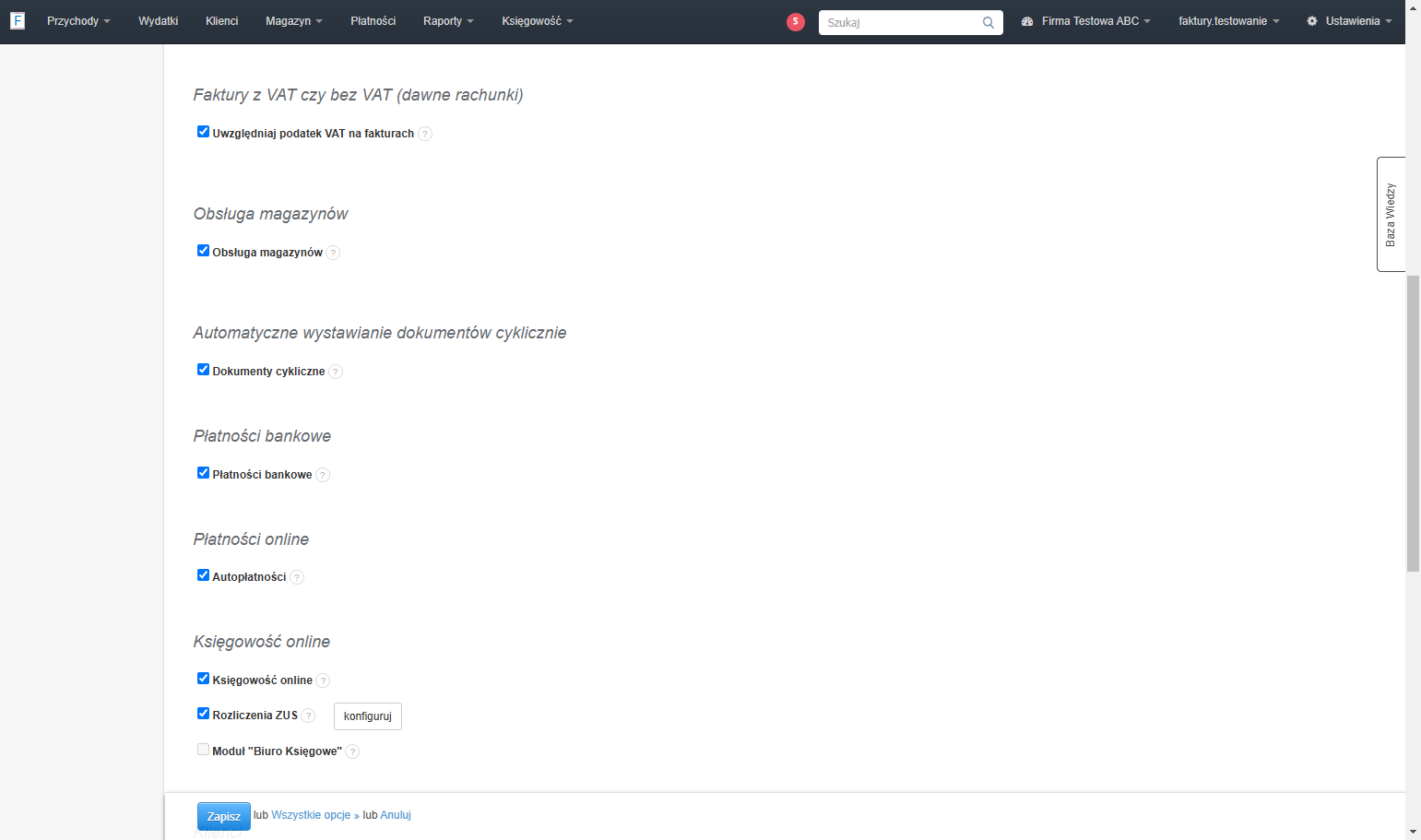Open the Baza Wiedzy side tab
The image size is (1421, 840).
coord(1391,214)
